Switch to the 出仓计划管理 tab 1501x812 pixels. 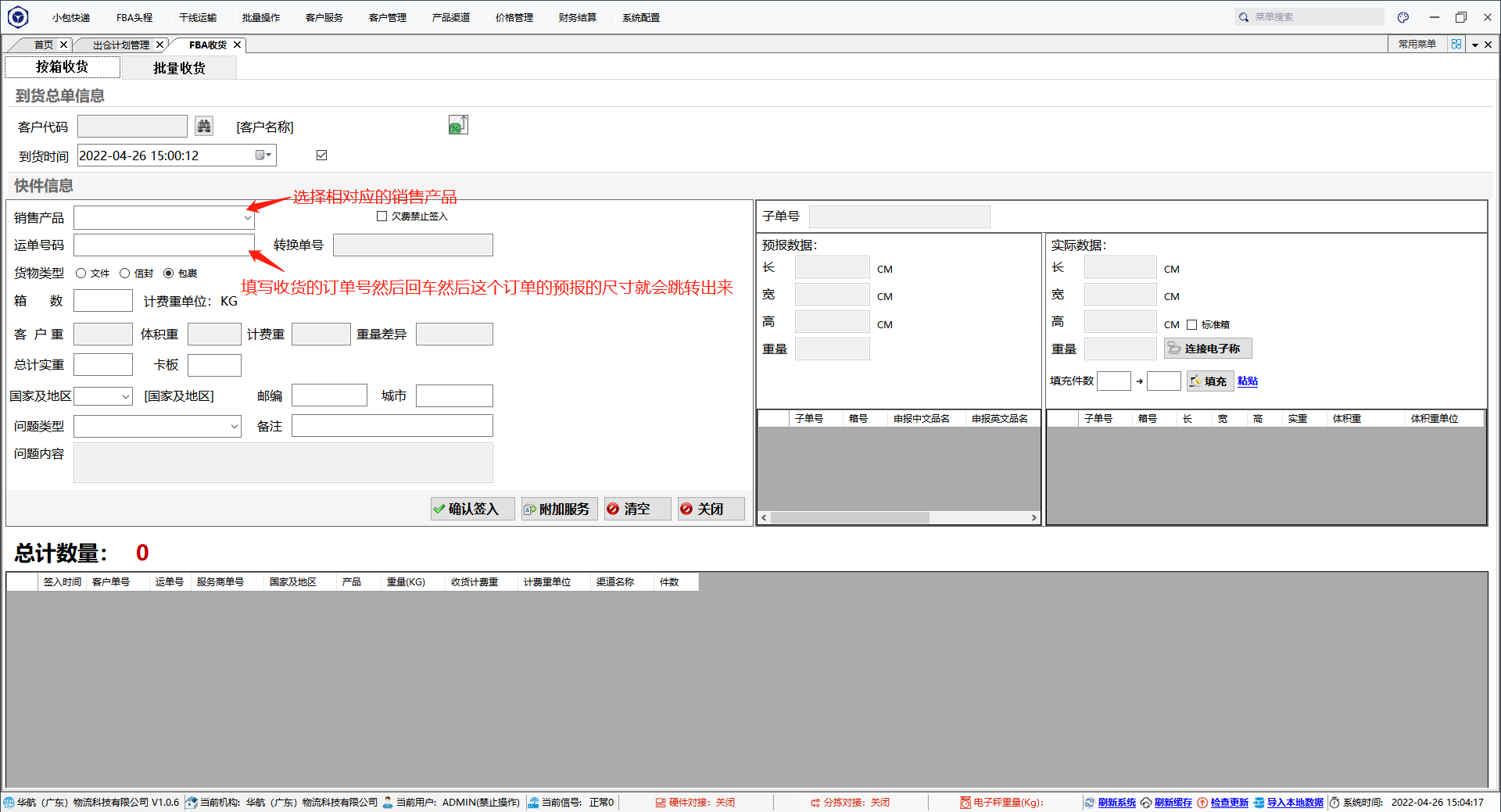(121, 45)
